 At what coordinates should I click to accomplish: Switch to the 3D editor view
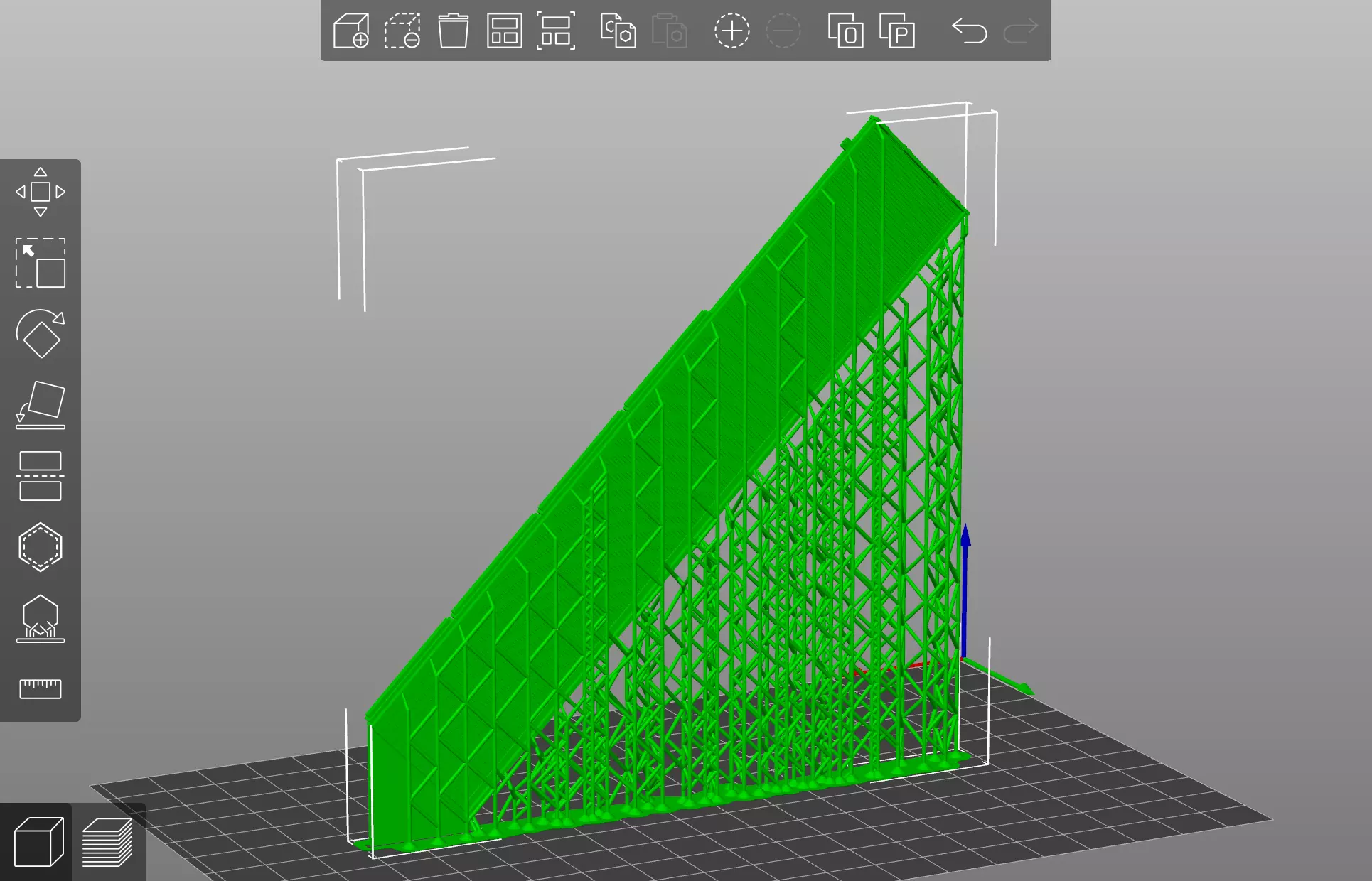[38, 842]
